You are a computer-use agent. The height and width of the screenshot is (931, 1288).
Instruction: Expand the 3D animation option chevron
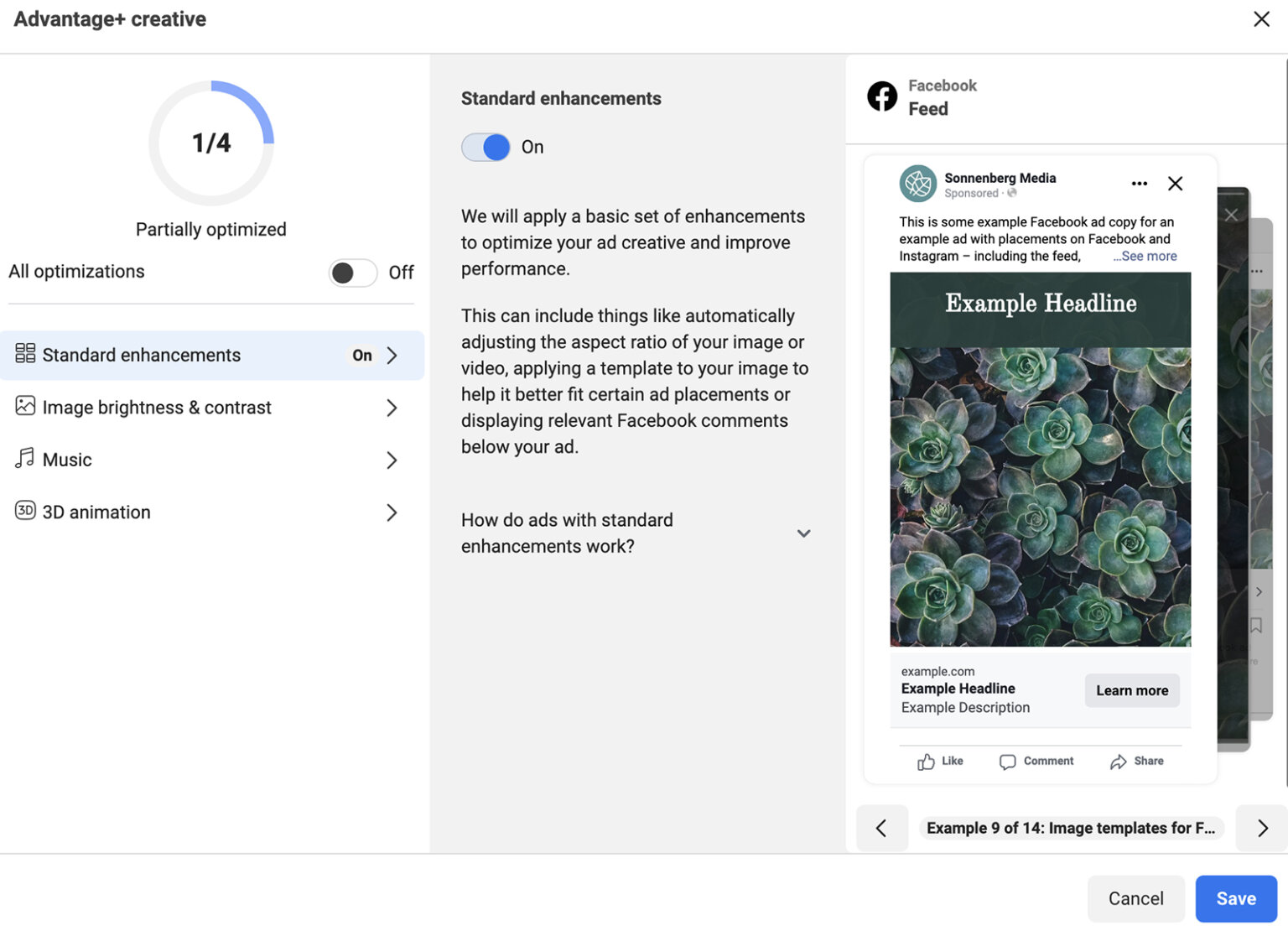392,512
